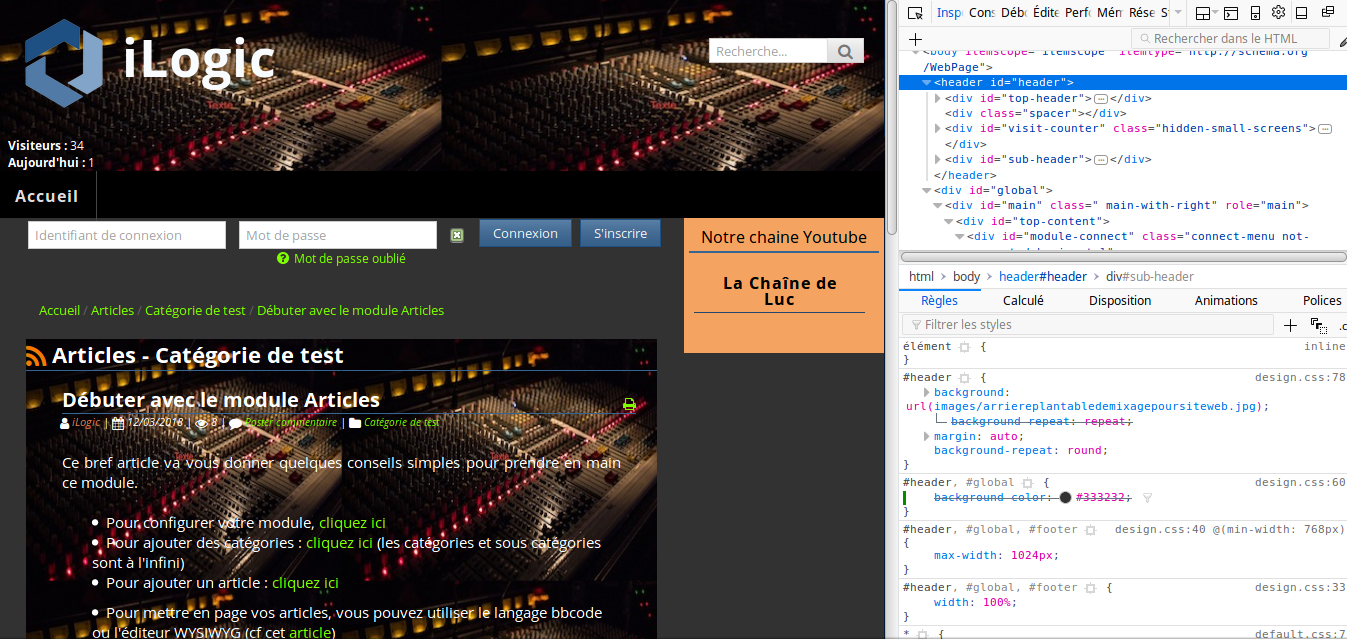Expand the background property shorthand
The image size is (1347, 639).
(926, 393)
